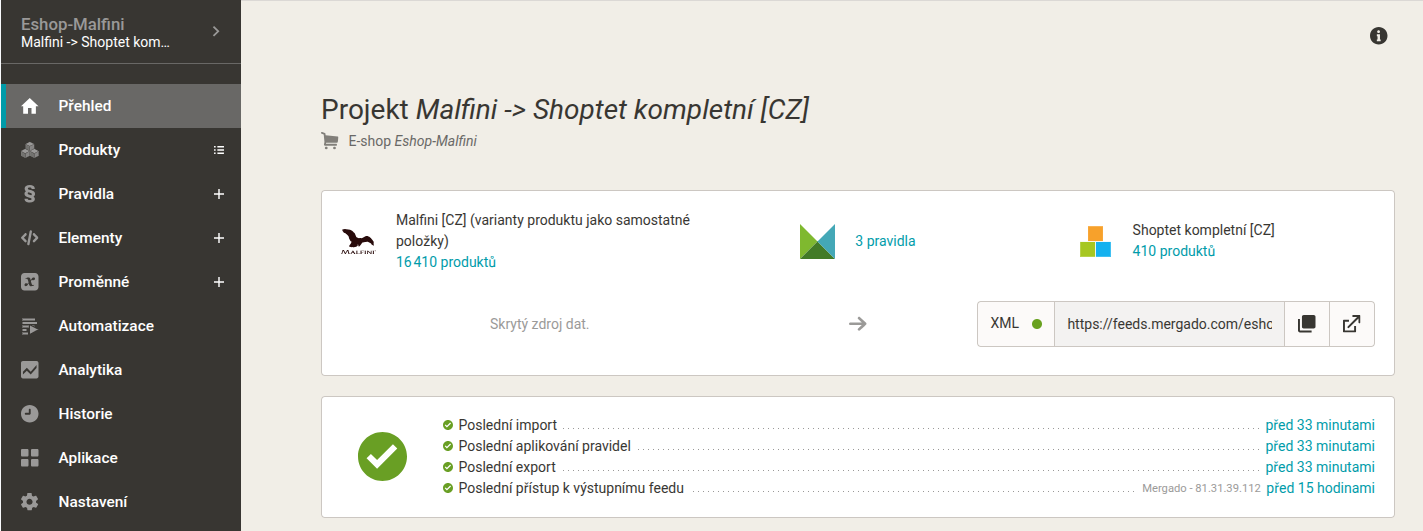Click the Mergado logo next to 3 pravidla
This screenshot has height=531, width=1423.
pyautogui.click(x=817, y=242)
